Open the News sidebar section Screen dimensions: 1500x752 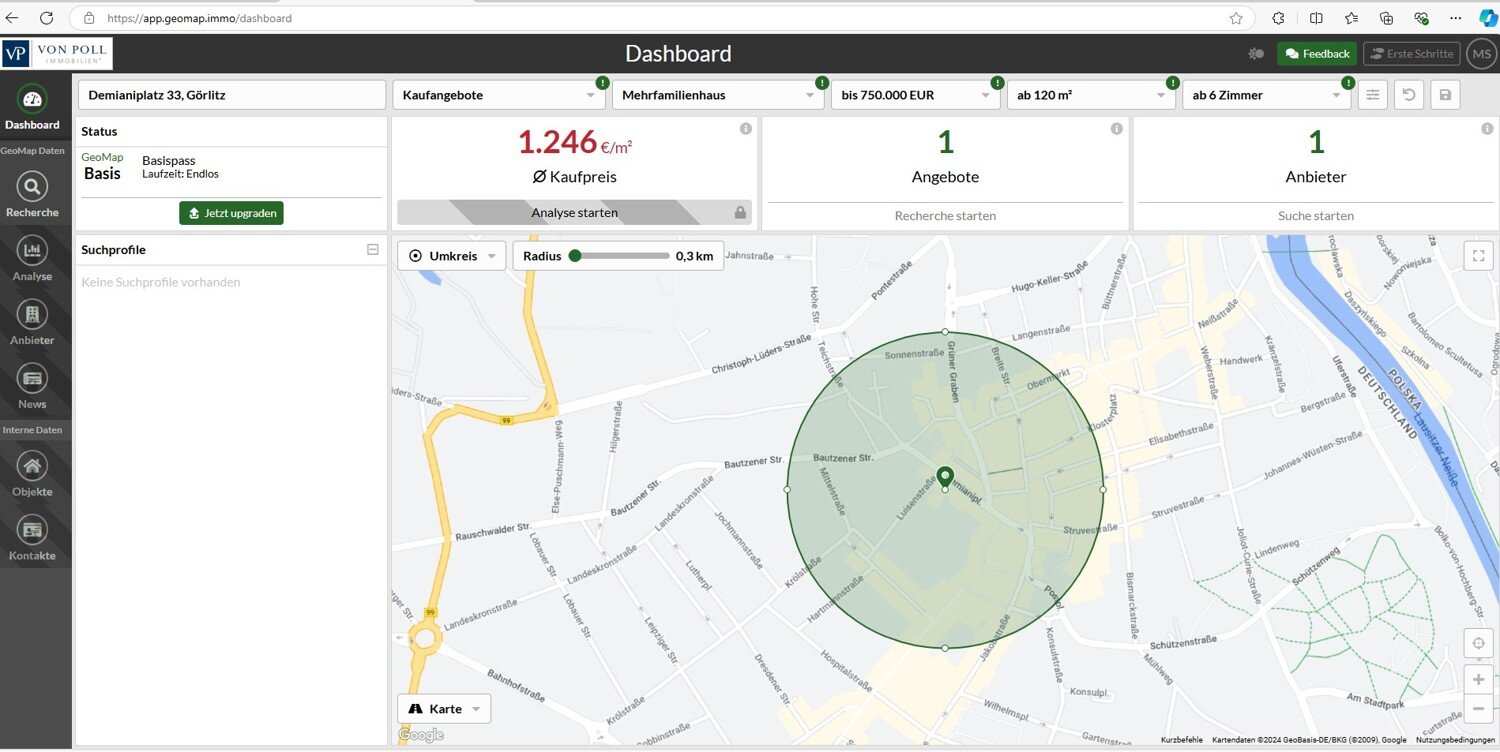[x=32, y=387]
